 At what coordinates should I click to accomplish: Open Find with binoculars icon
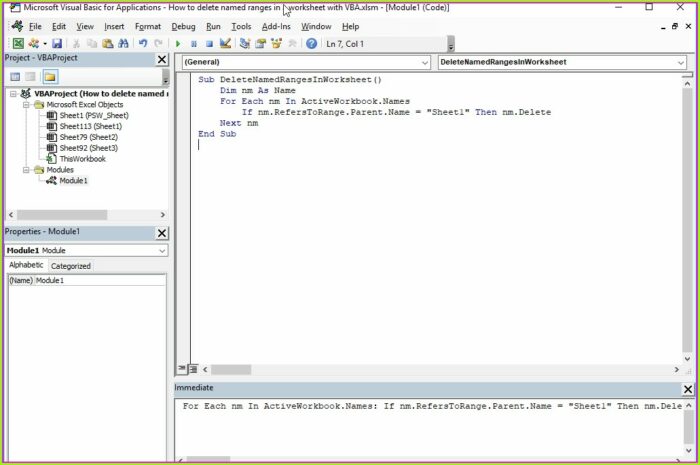click(123, 44)
